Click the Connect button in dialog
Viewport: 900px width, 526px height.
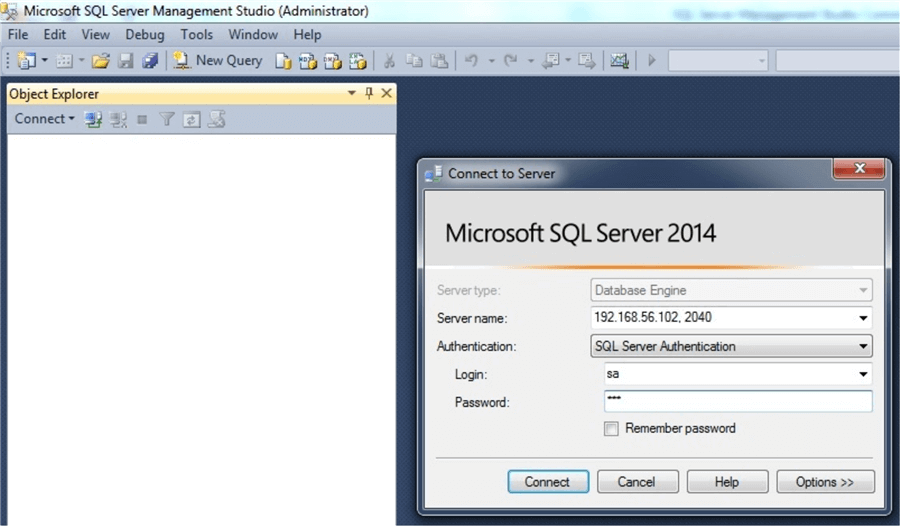coord(548,482)
